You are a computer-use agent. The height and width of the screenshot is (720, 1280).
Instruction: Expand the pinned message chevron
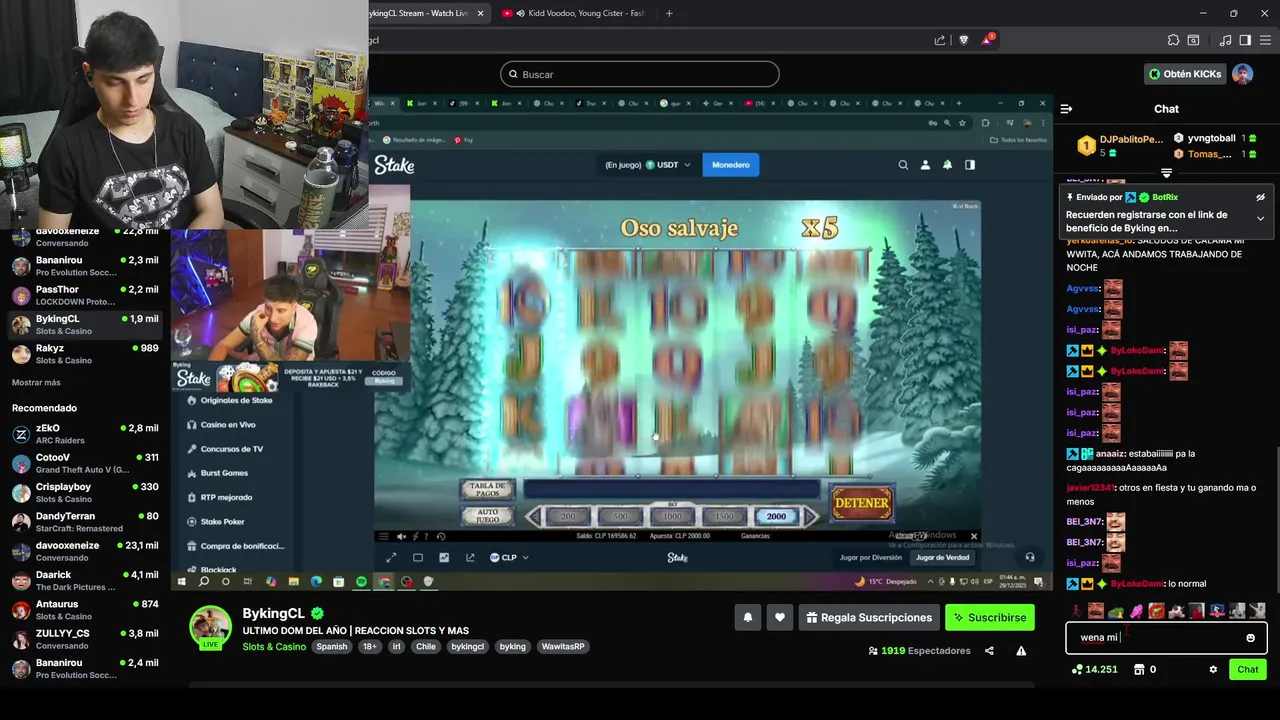[1260, 218]
